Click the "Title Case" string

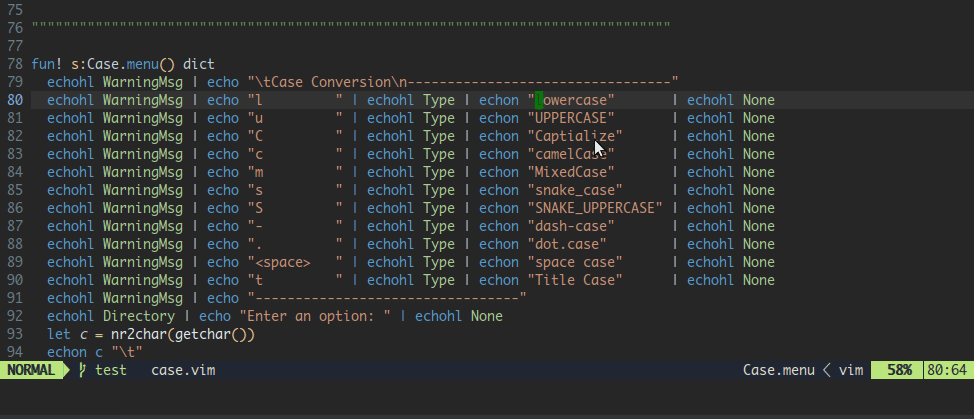click(574, 280)
